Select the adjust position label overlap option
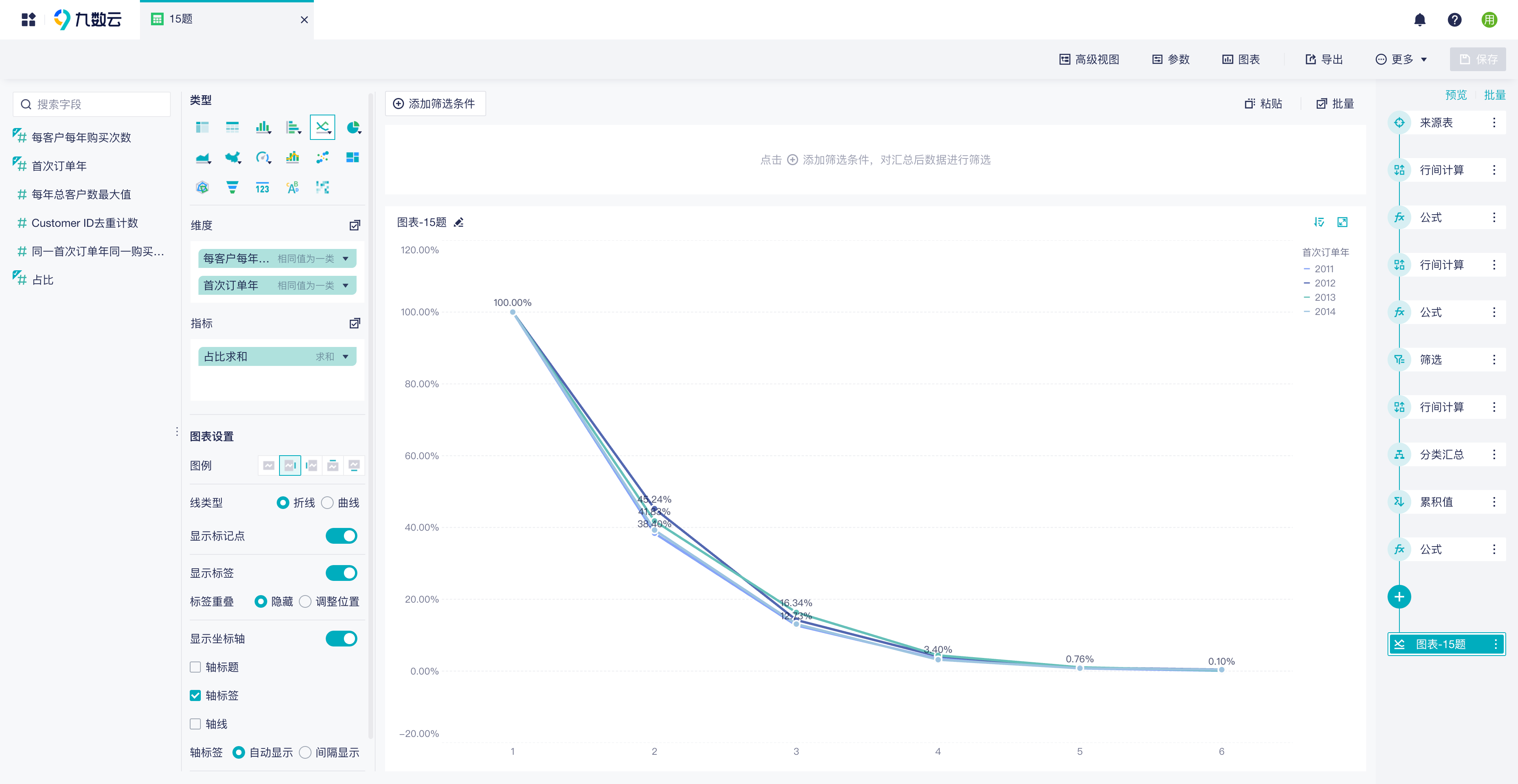 [305, 601]
